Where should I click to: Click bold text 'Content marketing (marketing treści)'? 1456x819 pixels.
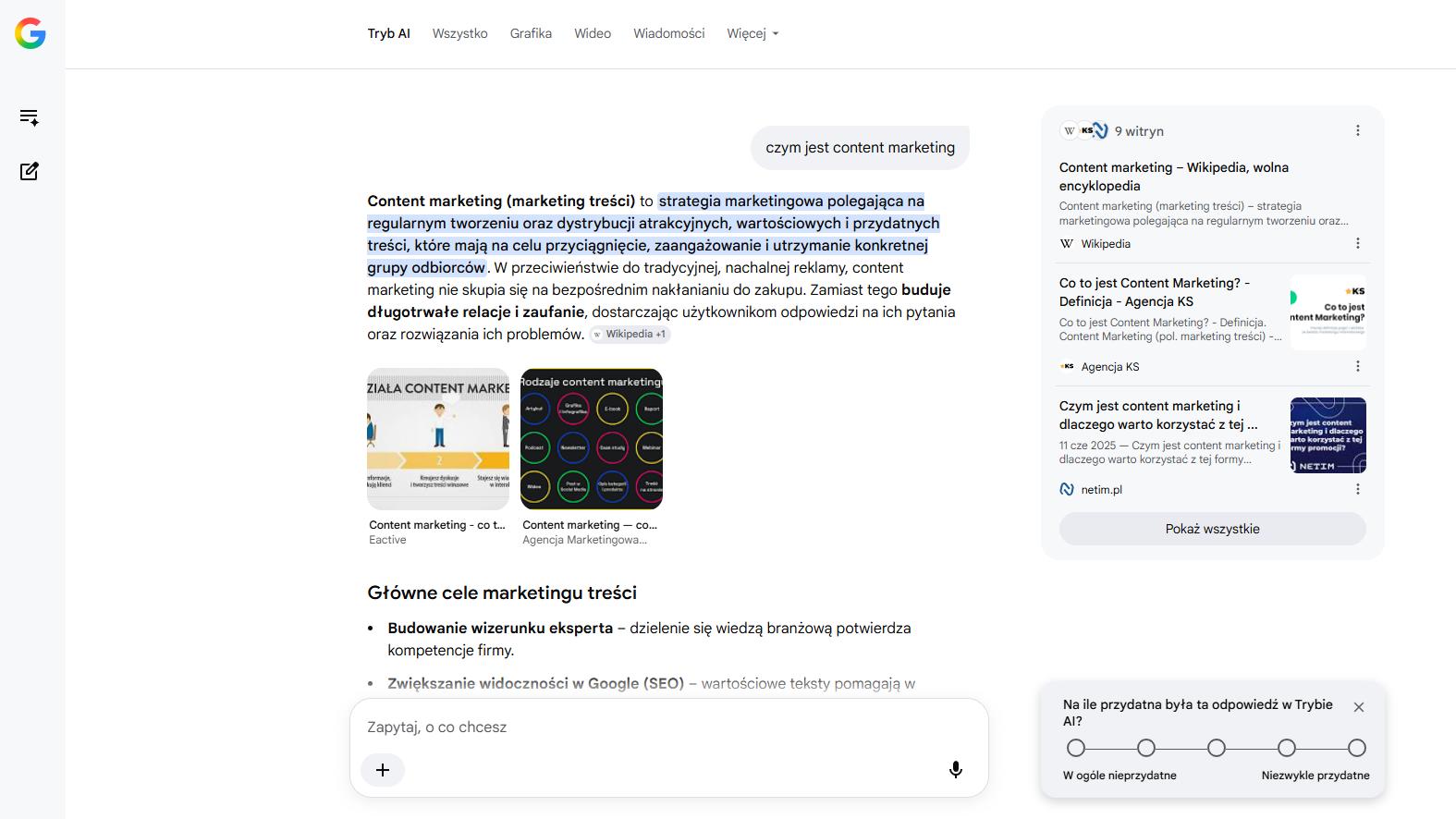tap(501, 201)
